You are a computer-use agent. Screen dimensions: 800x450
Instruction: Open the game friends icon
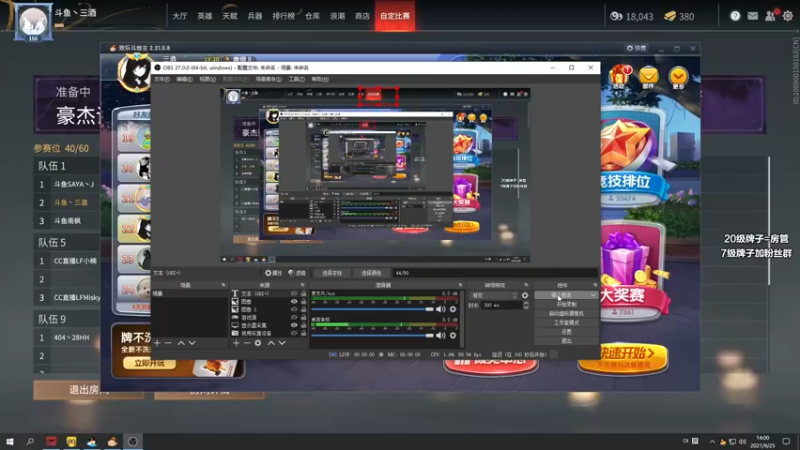tap(770, 16)
